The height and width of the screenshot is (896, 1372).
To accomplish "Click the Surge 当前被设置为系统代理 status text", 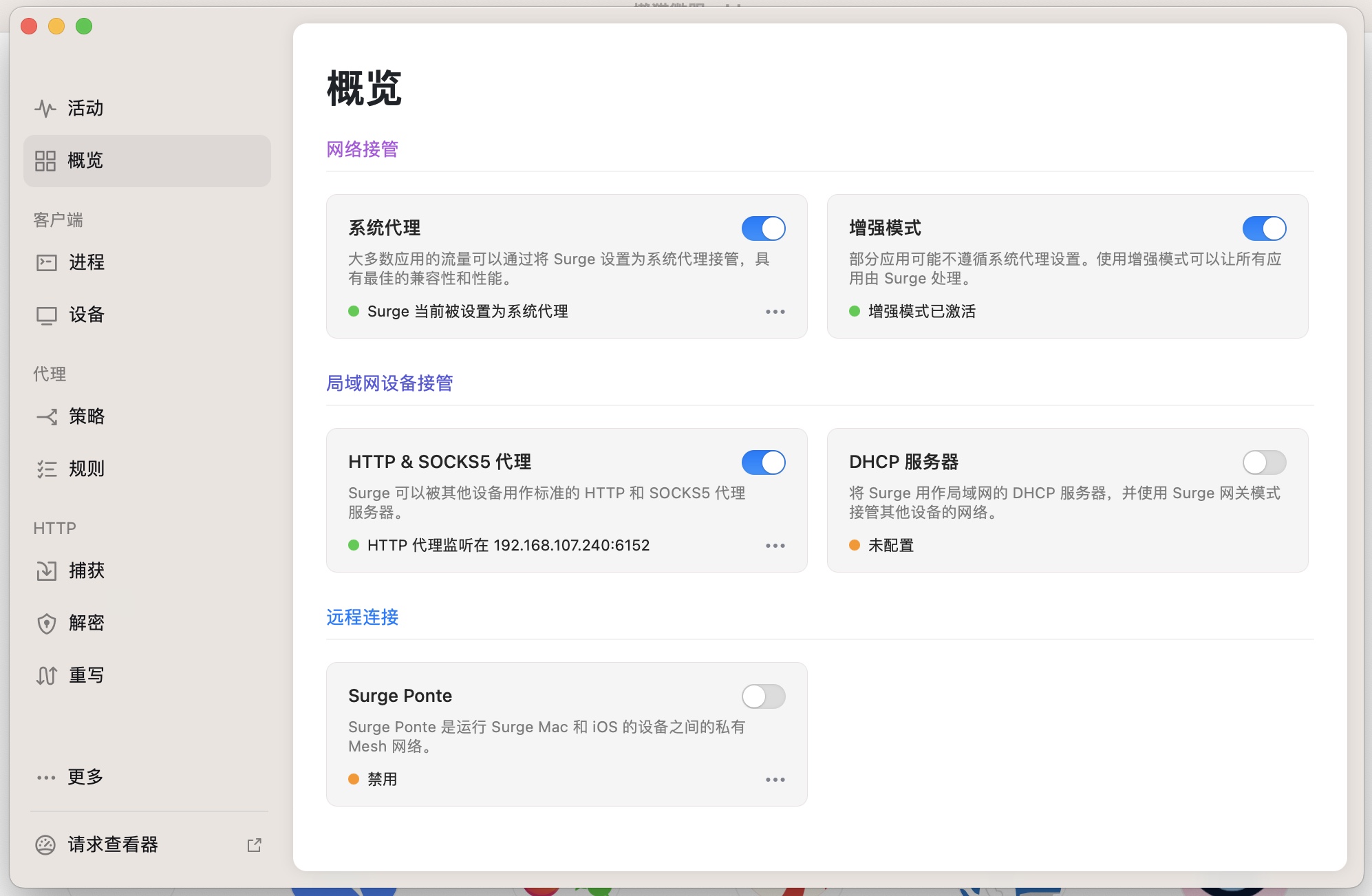I will coord(468,311).
